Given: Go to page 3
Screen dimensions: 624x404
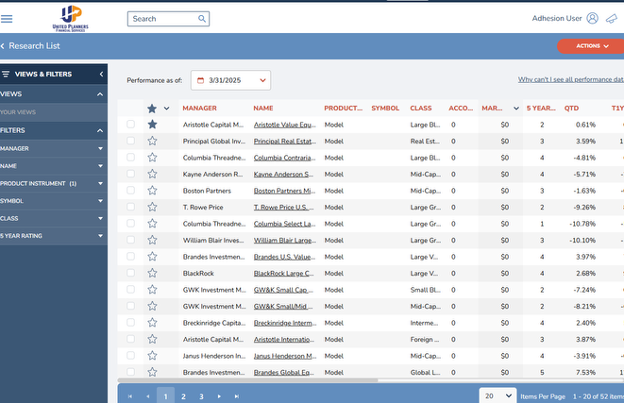Looking at the screenshot, I should pos(201,396).
